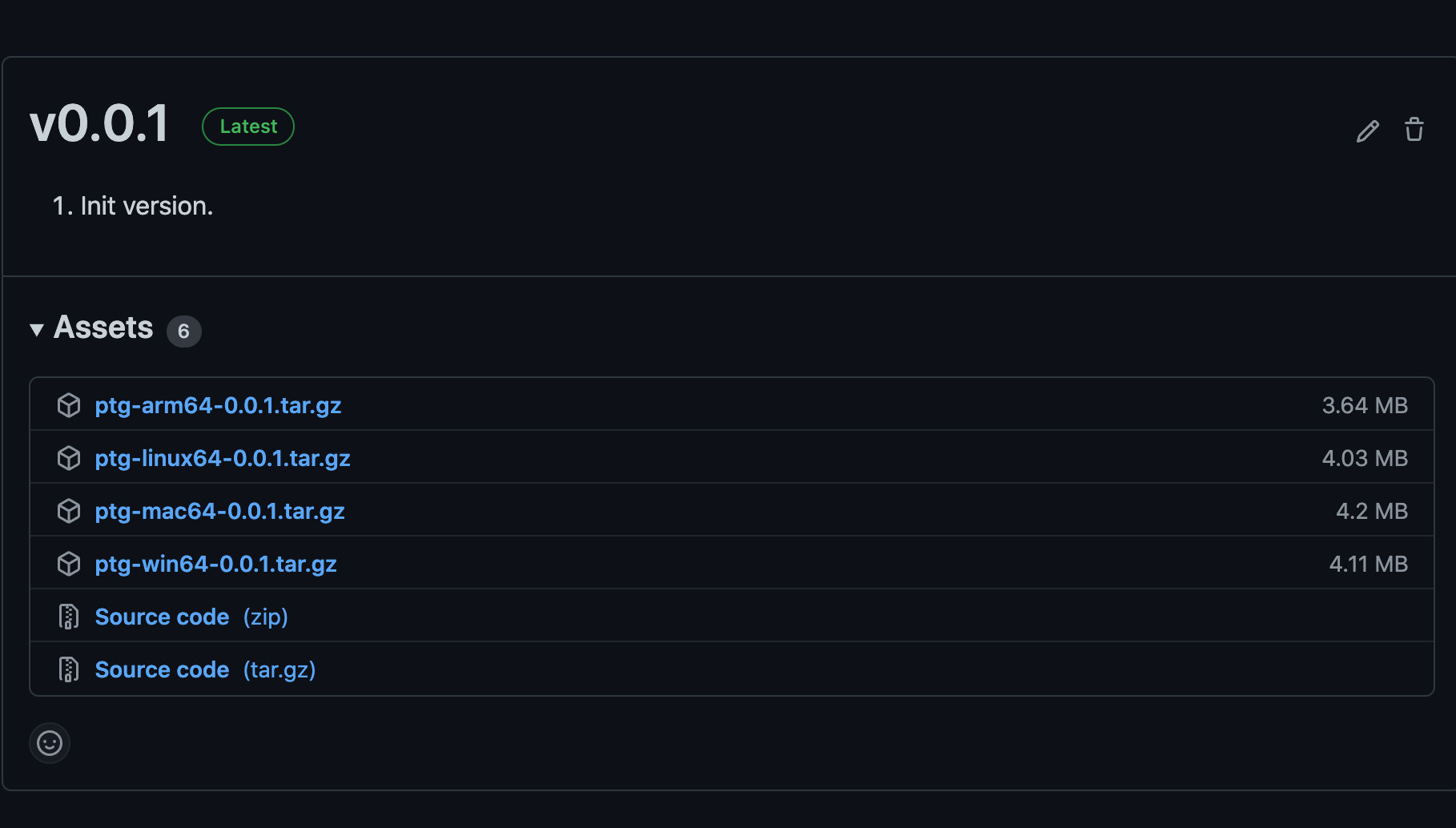
Task: Download ptg-arm64-0.0.1.tar.gz
Action: click(218, 405)
